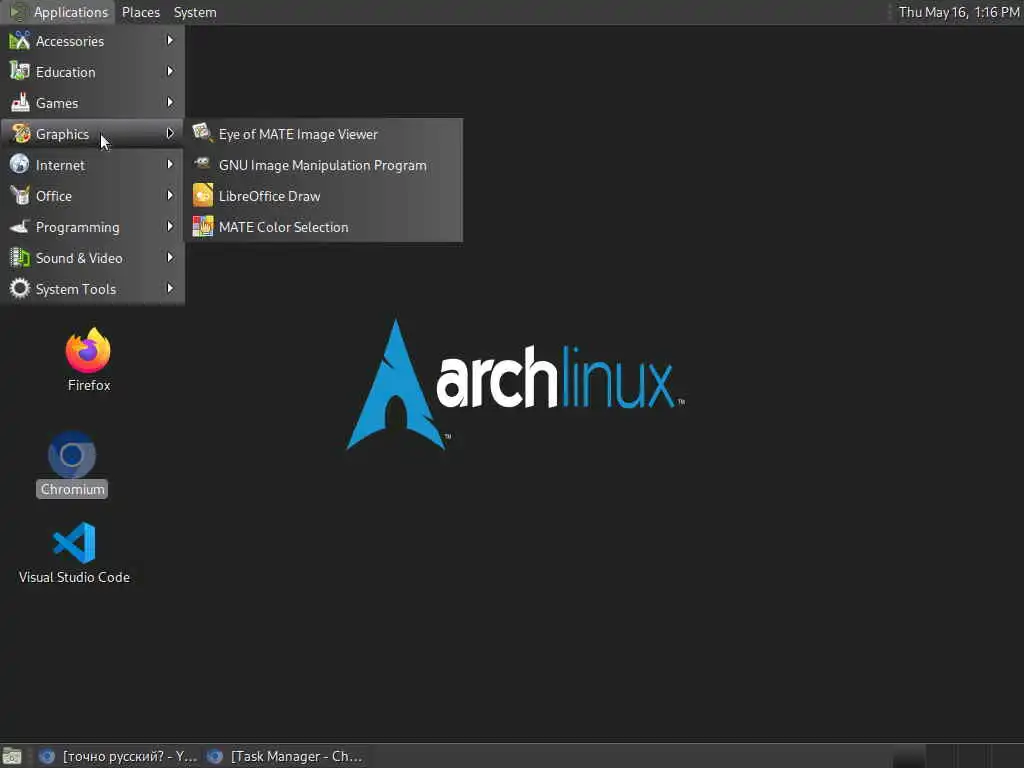Open the System menu
Image resolution: width=1024 pixels, height=768 pixels.
(195, 12)
